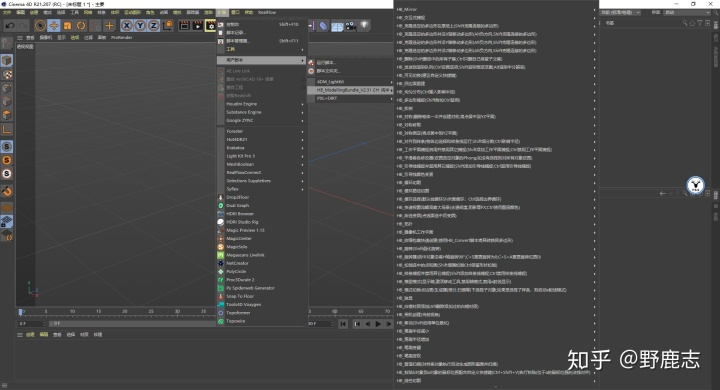Toggle the orange S Enable Snap icon
This screenshot has height=390, width=720.
click(x=7, y=160)
